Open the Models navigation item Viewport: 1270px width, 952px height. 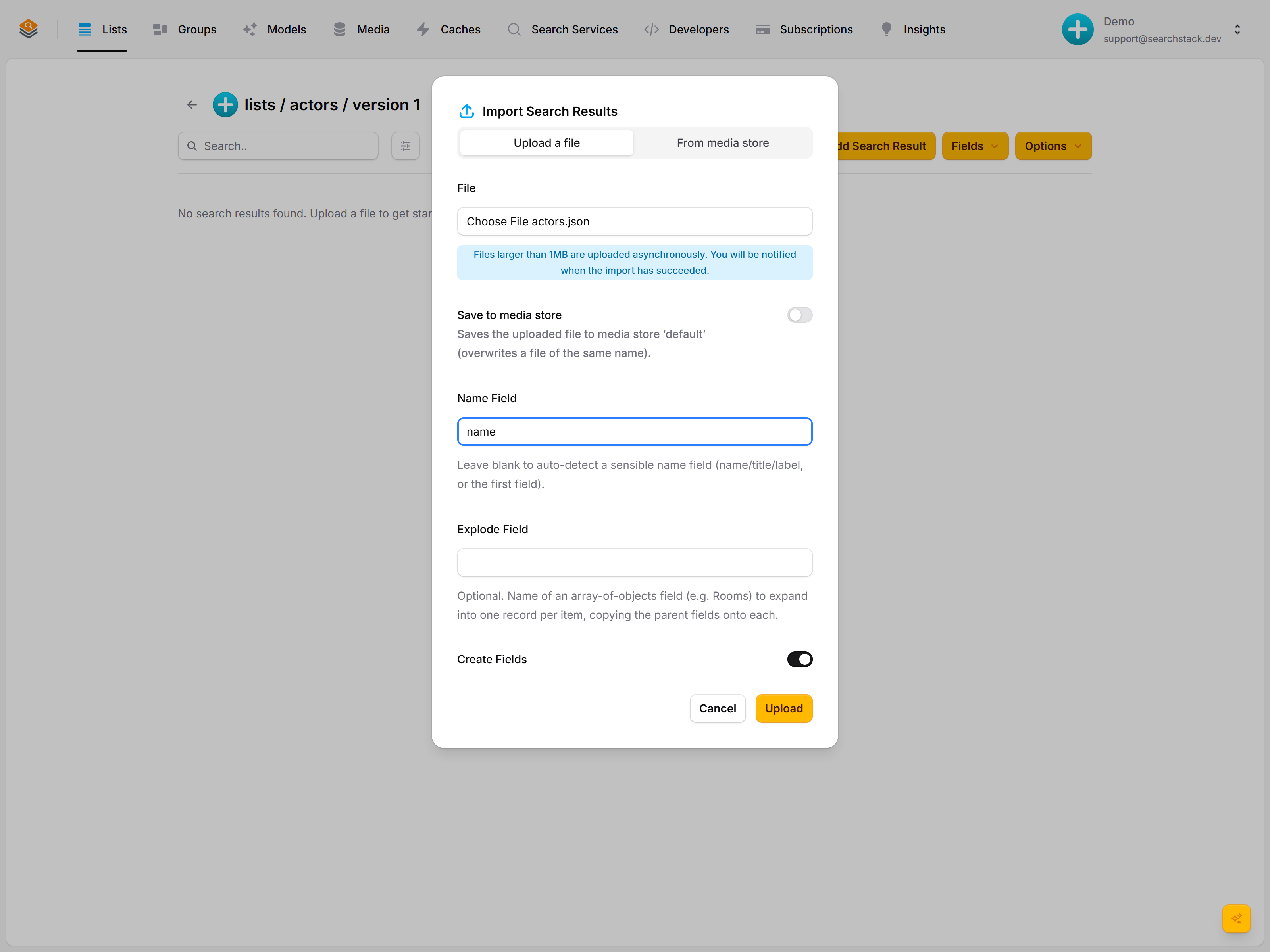click(275, 29)
